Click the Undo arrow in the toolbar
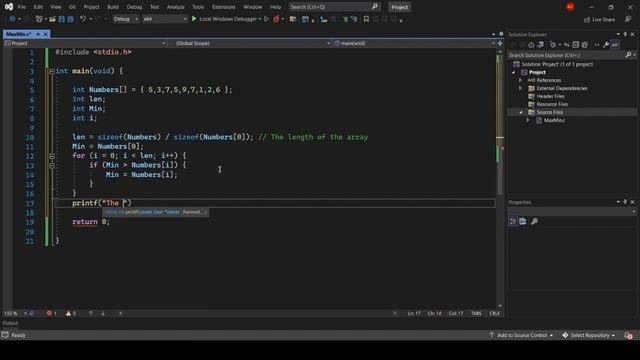 [x=83, y=19]
